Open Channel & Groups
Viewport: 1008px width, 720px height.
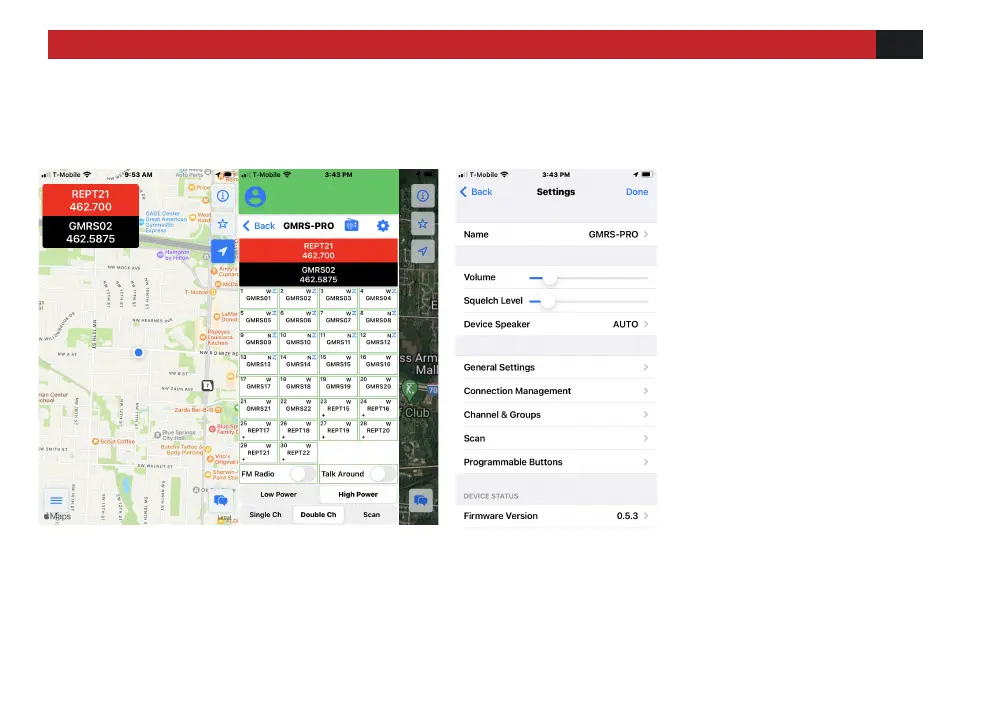[x=556, y=415]
